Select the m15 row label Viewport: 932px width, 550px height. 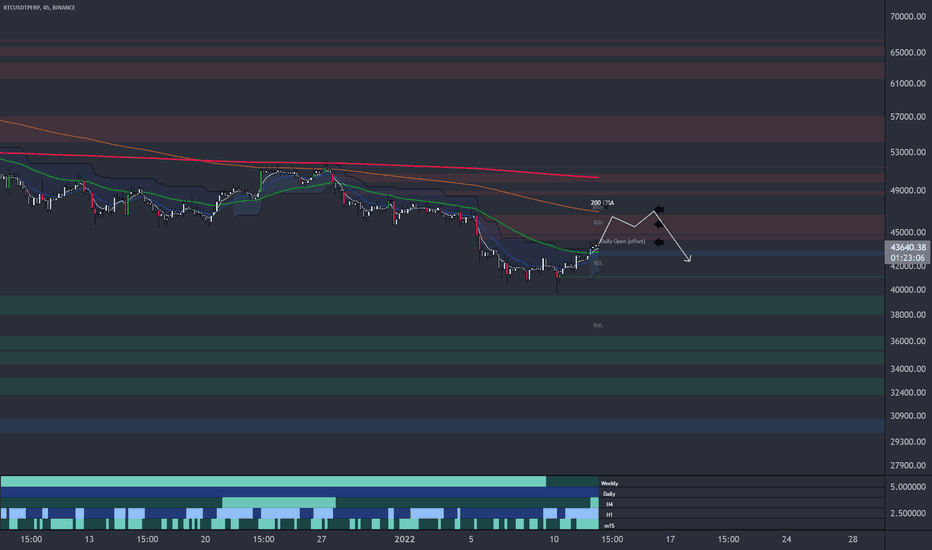[609, 526]
